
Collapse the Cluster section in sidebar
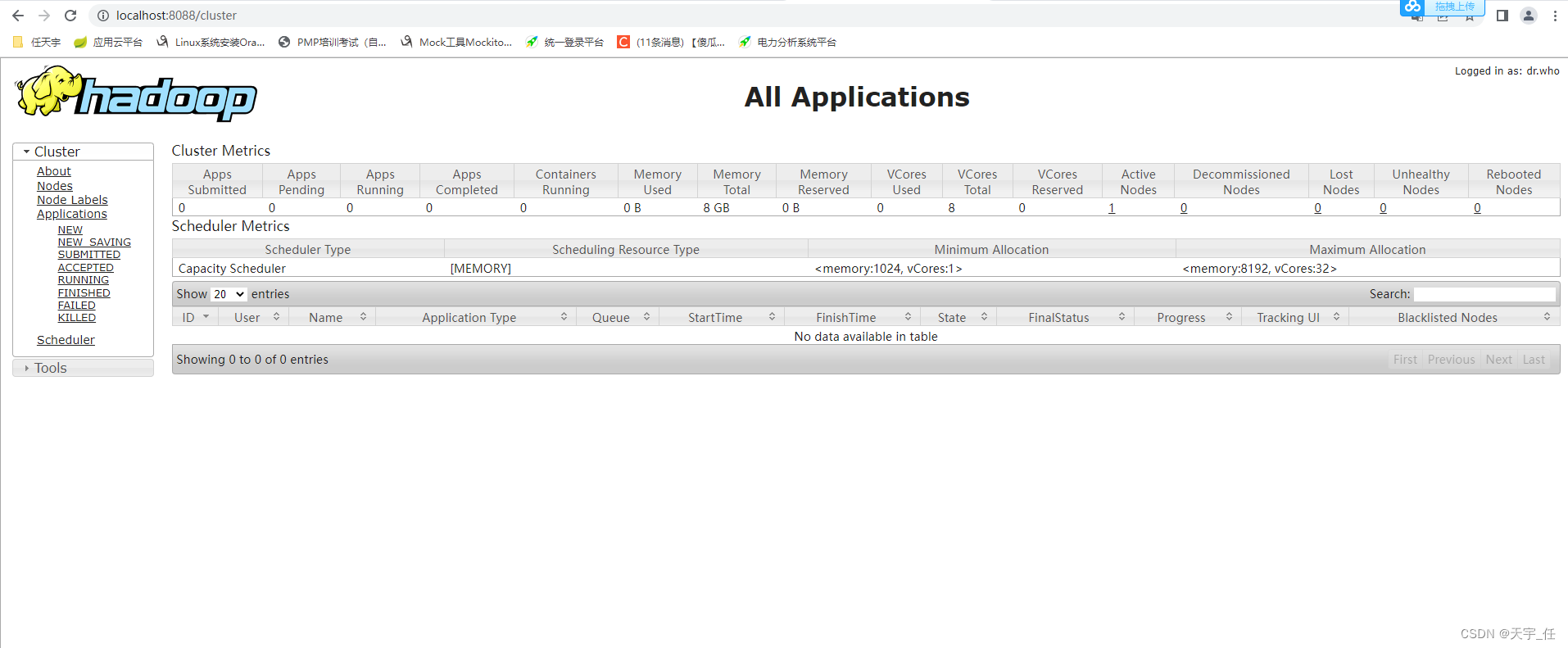(x=27, y=152)
